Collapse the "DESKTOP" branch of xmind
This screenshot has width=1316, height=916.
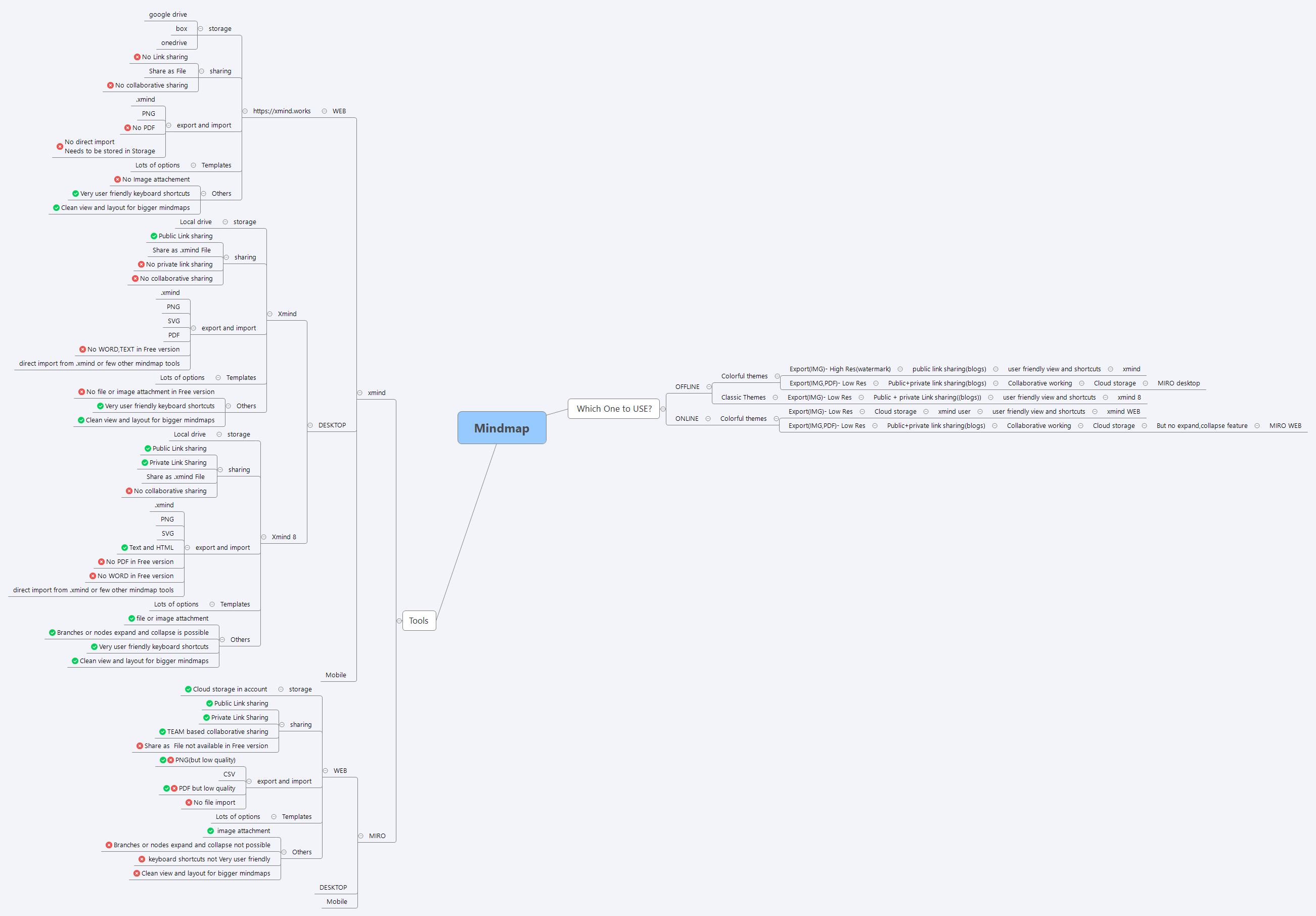coord(309,425)
